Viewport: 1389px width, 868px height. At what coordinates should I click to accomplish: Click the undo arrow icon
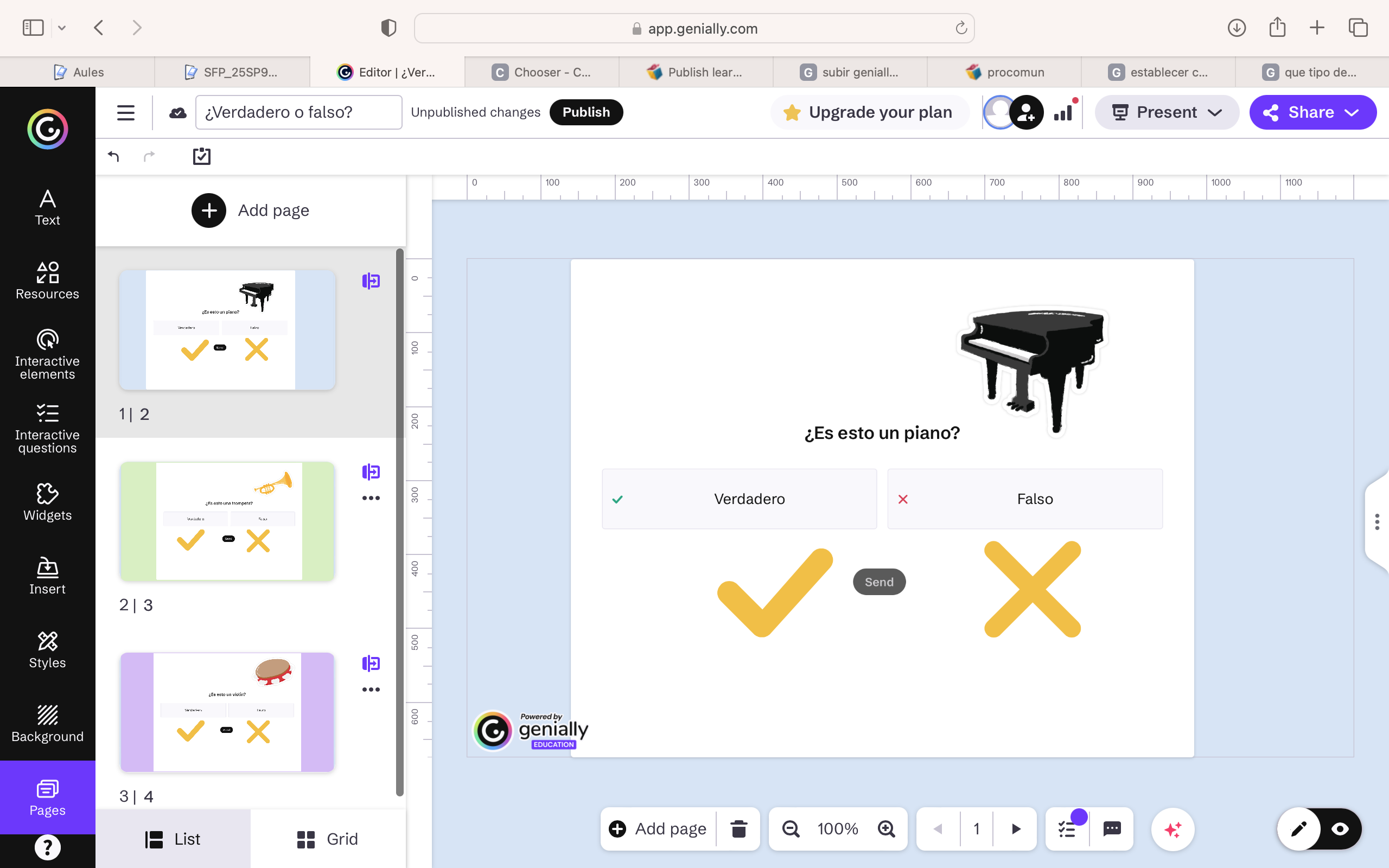pyautogui.click(x=113, y=156)
